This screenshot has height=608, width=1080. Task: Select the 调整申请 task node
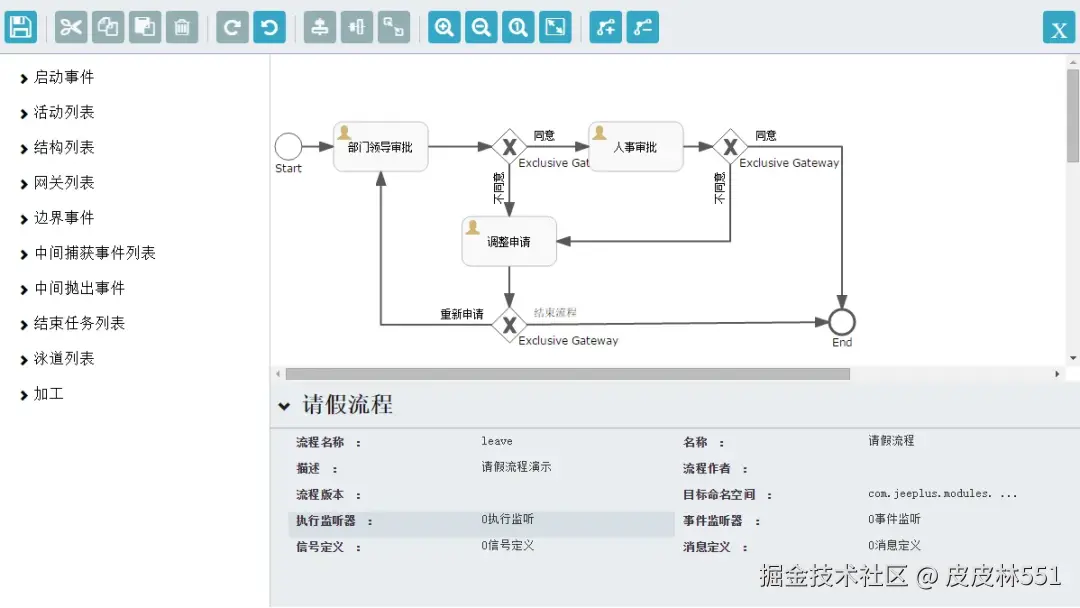[509, 240]
